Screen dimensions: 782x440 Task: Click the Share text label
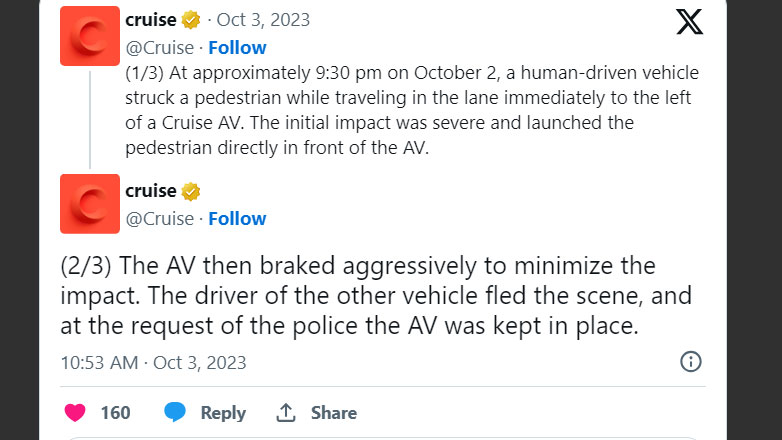(333, 412)
